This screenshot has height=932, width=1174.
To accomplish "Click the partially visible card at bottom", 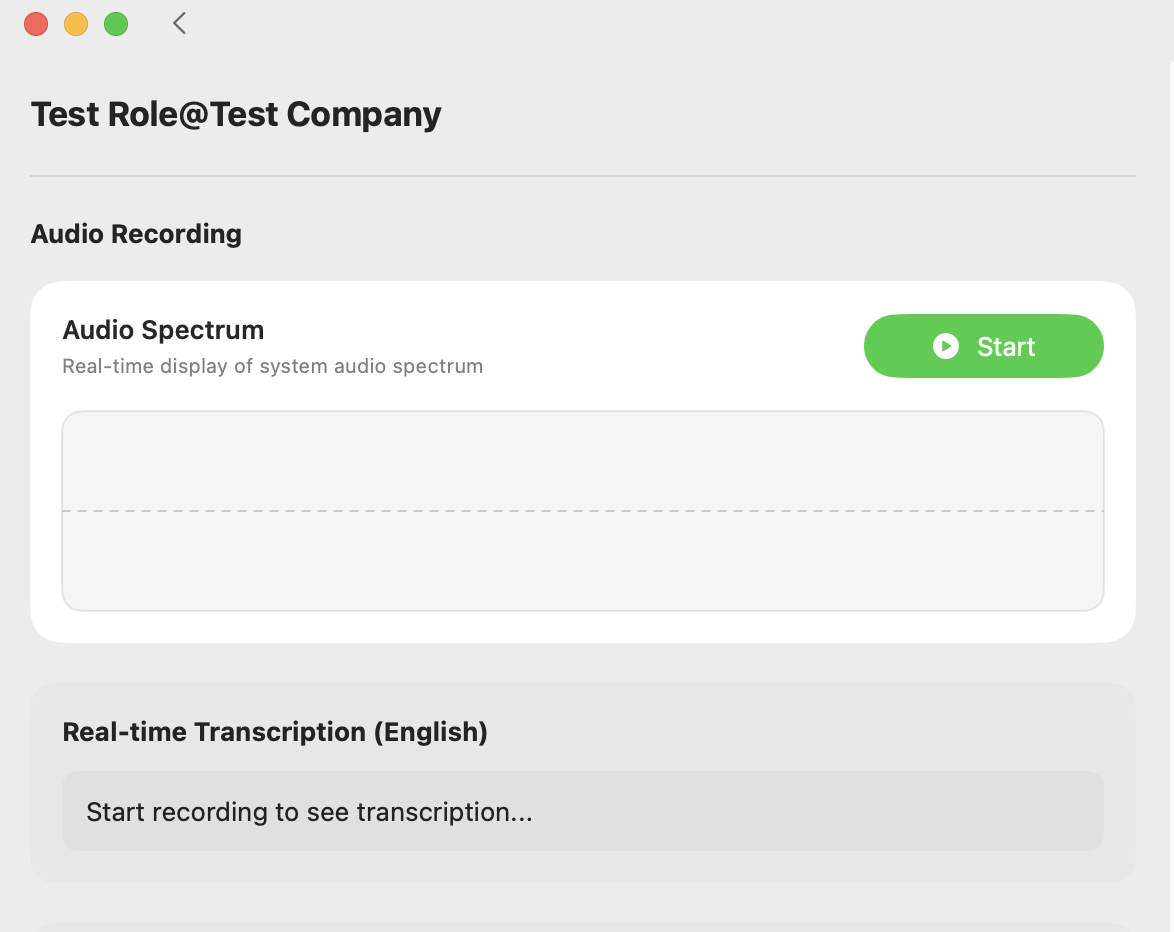I will tap(582, 927).
